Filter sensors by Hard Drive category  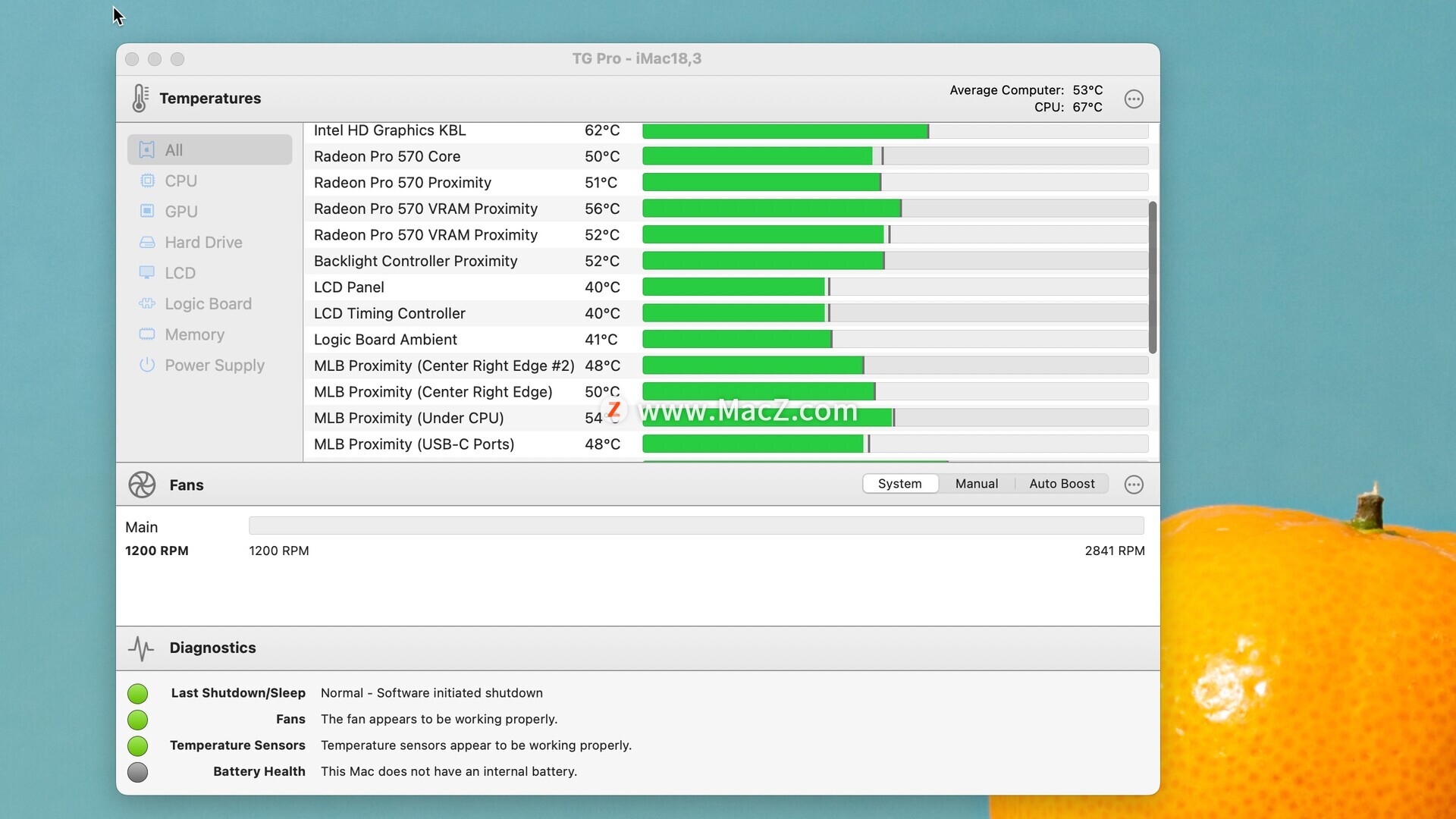pyautogui.click(x=210, y=243)
